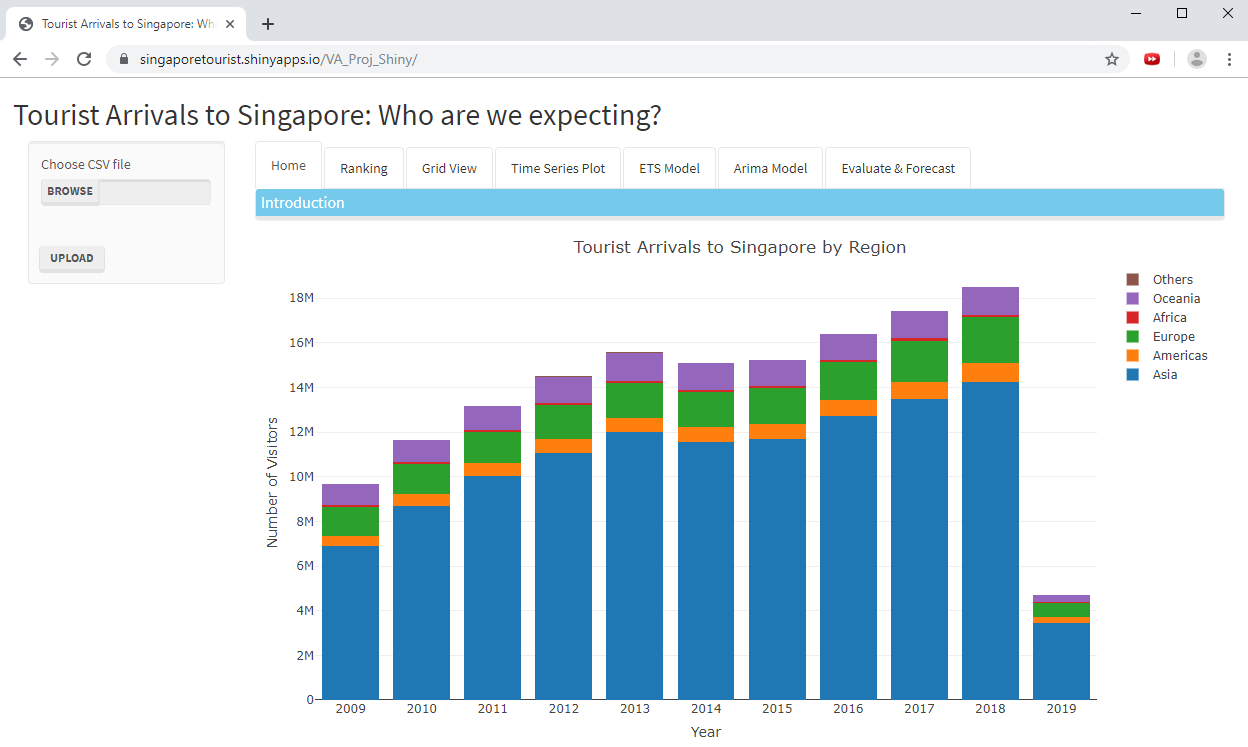
Task: Open the red YouTube extension icon
Action: click(1152, 59)
